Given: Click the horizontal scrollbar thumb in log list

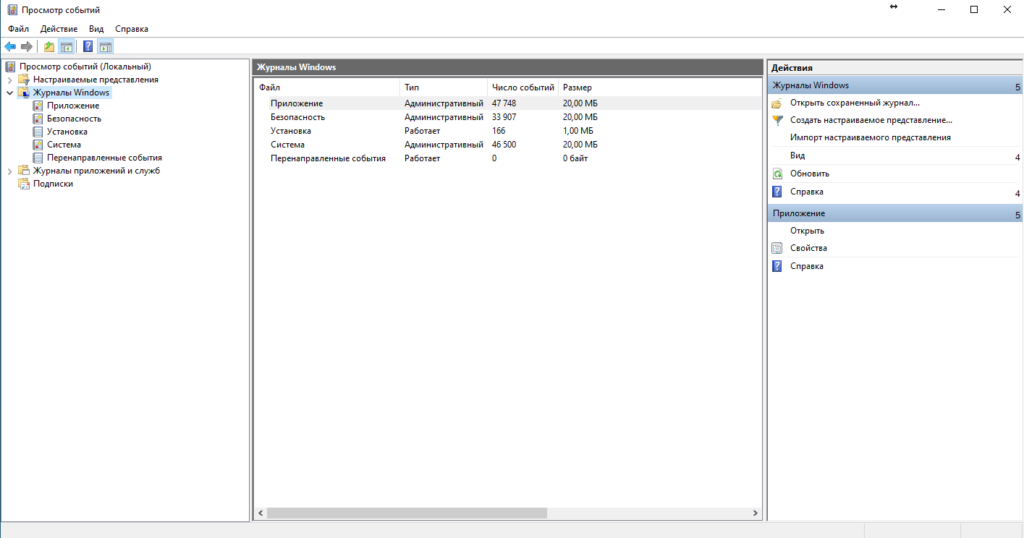Looking at the screenshot, I should pyautogui.click(x=406, y=513).
